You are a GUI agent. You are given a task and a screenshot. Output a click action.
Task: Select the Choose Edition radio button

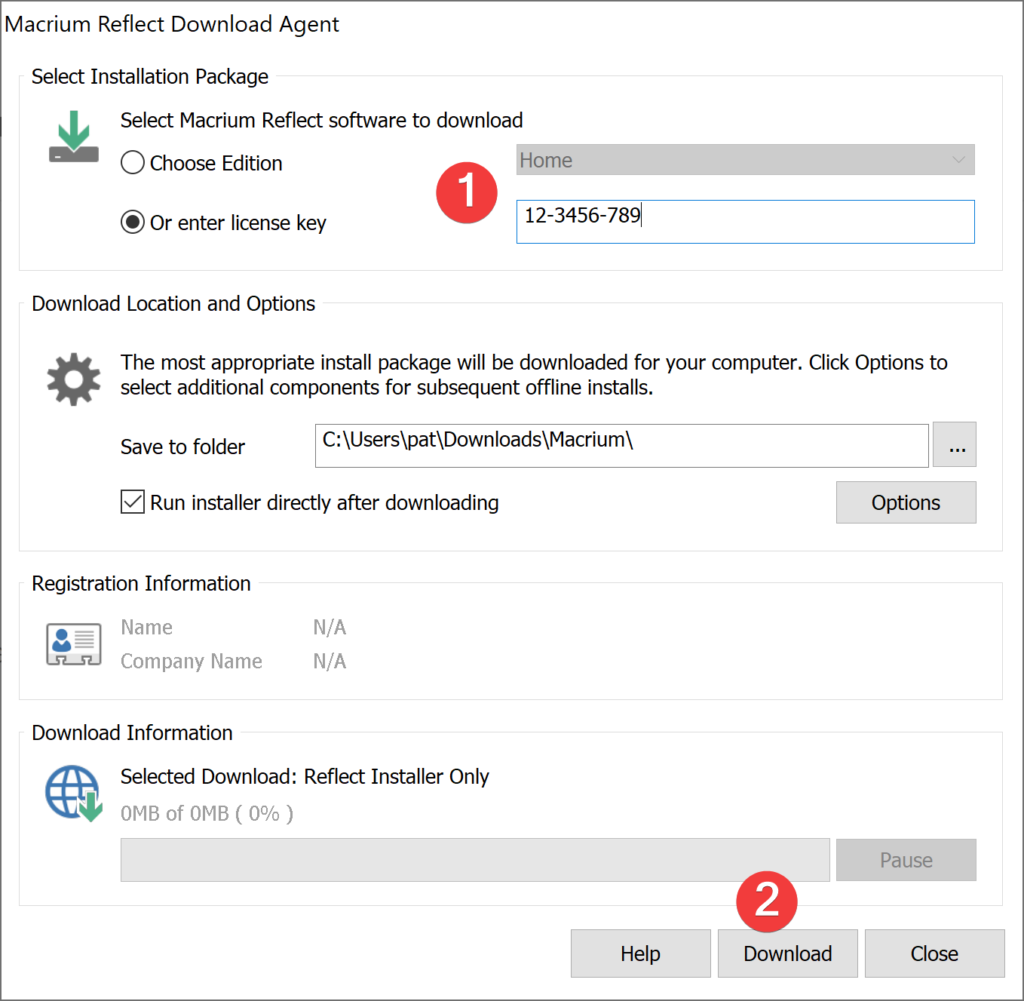(x=133, y=163)
